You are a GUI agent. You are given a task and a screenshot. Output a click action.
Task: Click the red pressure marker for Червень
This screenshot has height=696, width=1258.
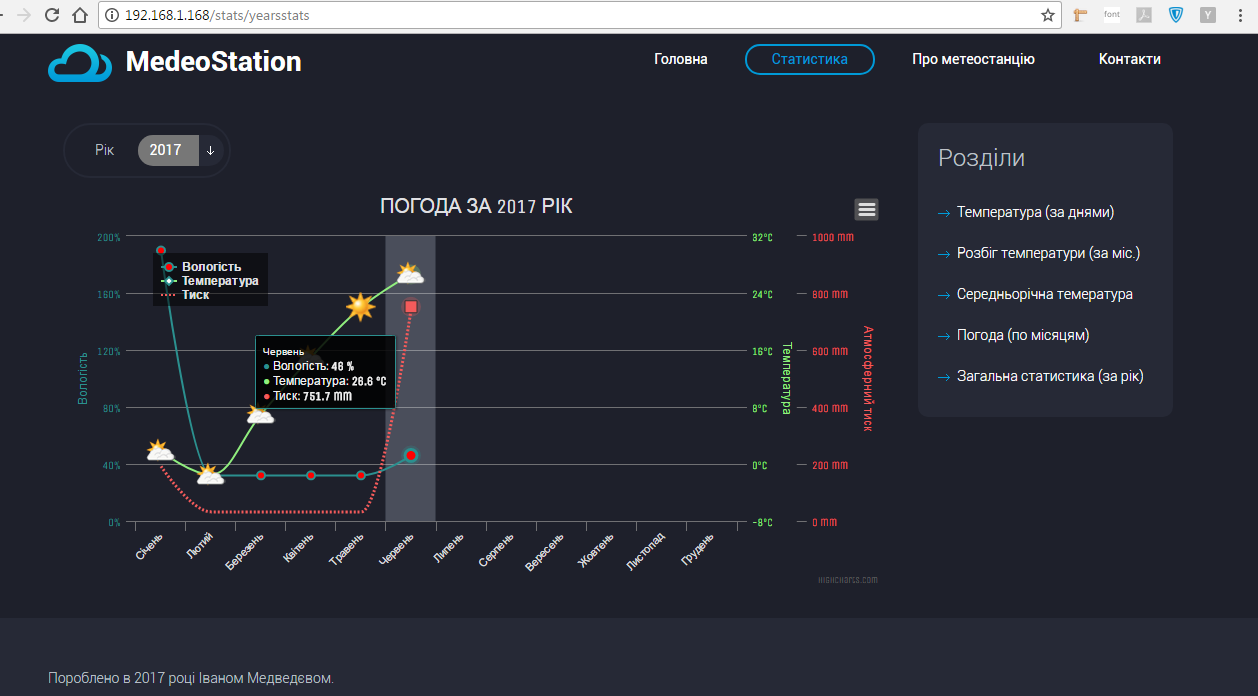pos(411,306)
